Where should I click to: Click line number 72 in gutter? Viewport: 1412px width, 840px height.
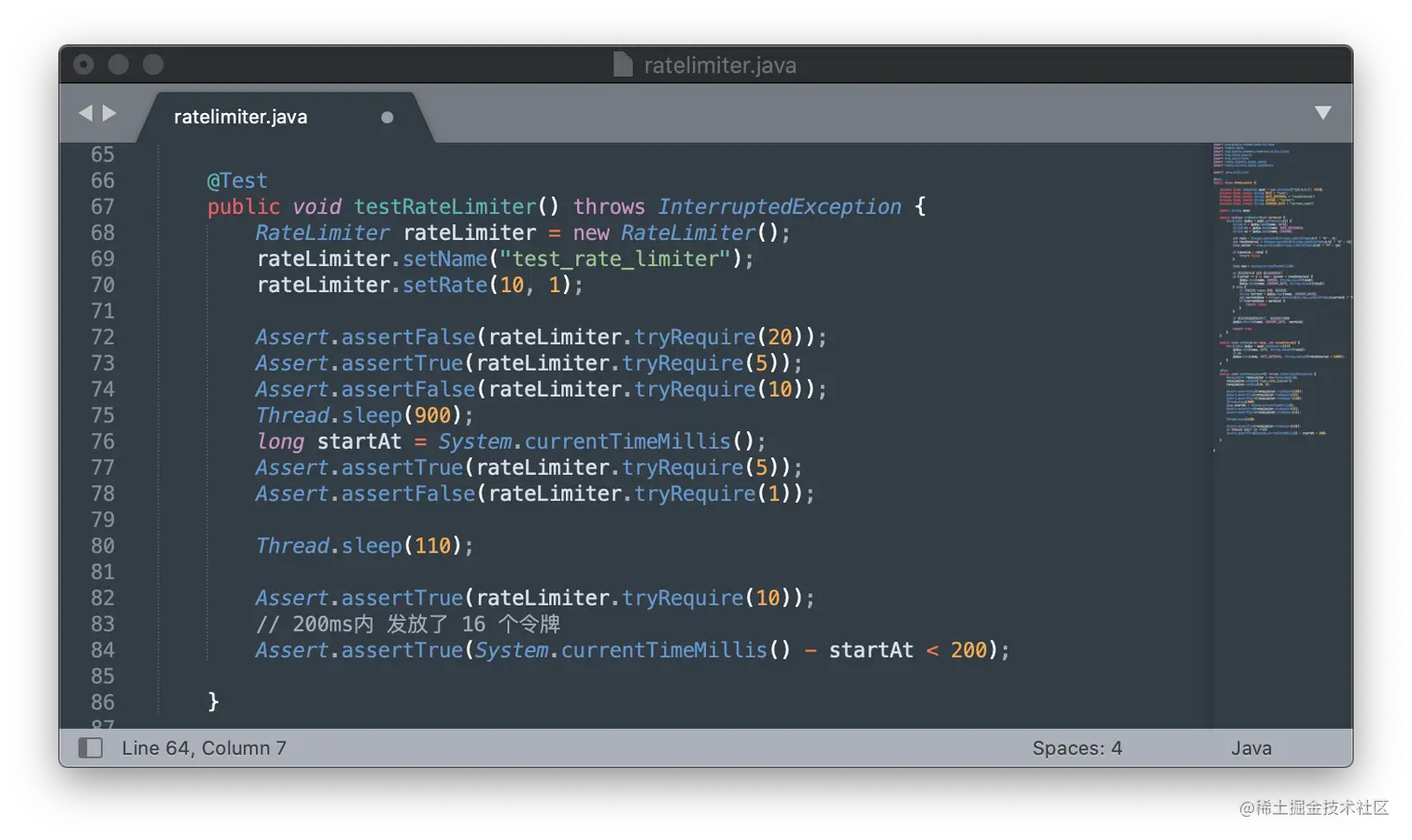[x=103, y=337]
